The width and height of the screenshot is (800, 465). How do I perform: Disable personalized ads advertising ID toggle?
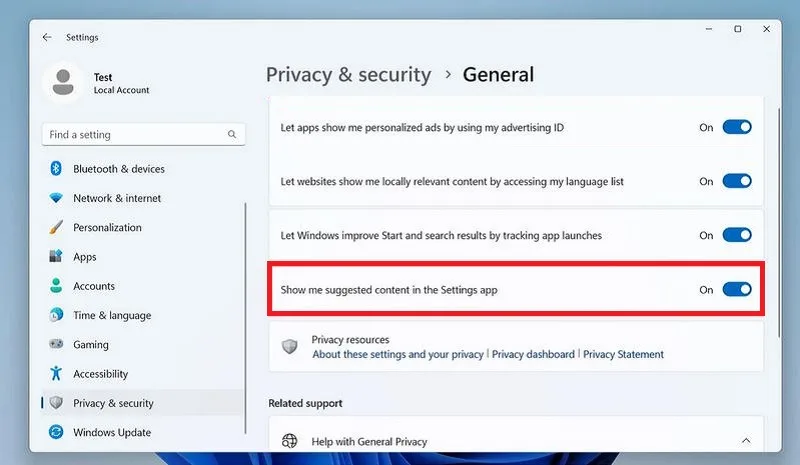coord(737,127)
